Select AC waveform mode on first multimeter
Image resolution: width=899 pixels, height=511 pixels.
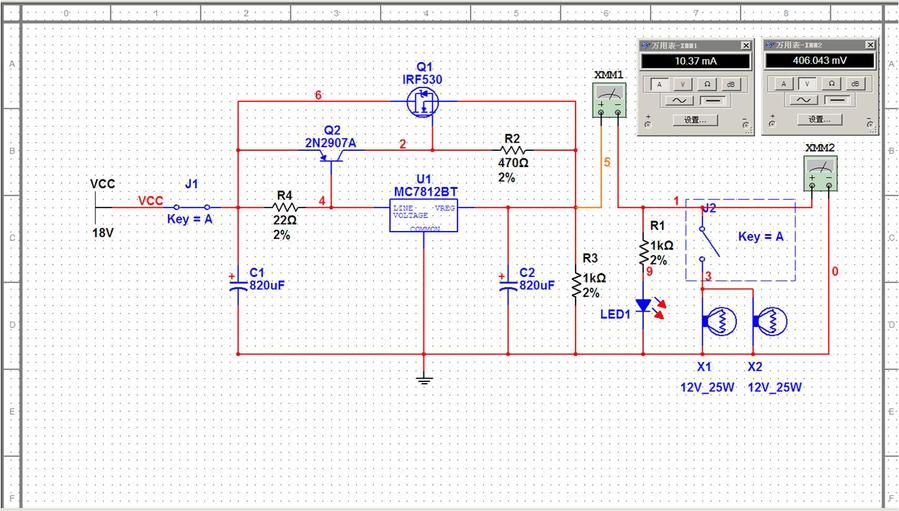[680, 101]
